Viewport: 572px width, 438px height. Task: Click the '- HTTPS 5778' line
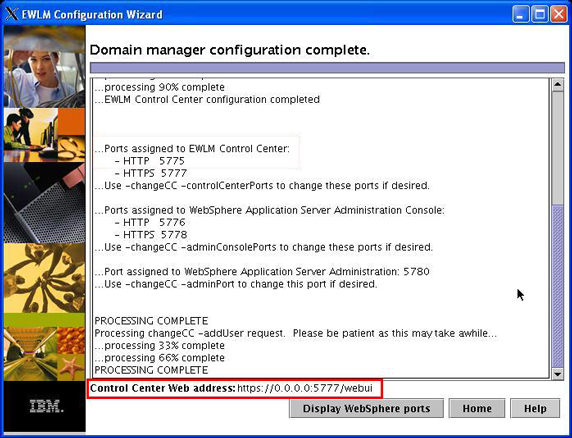(151, 234)
